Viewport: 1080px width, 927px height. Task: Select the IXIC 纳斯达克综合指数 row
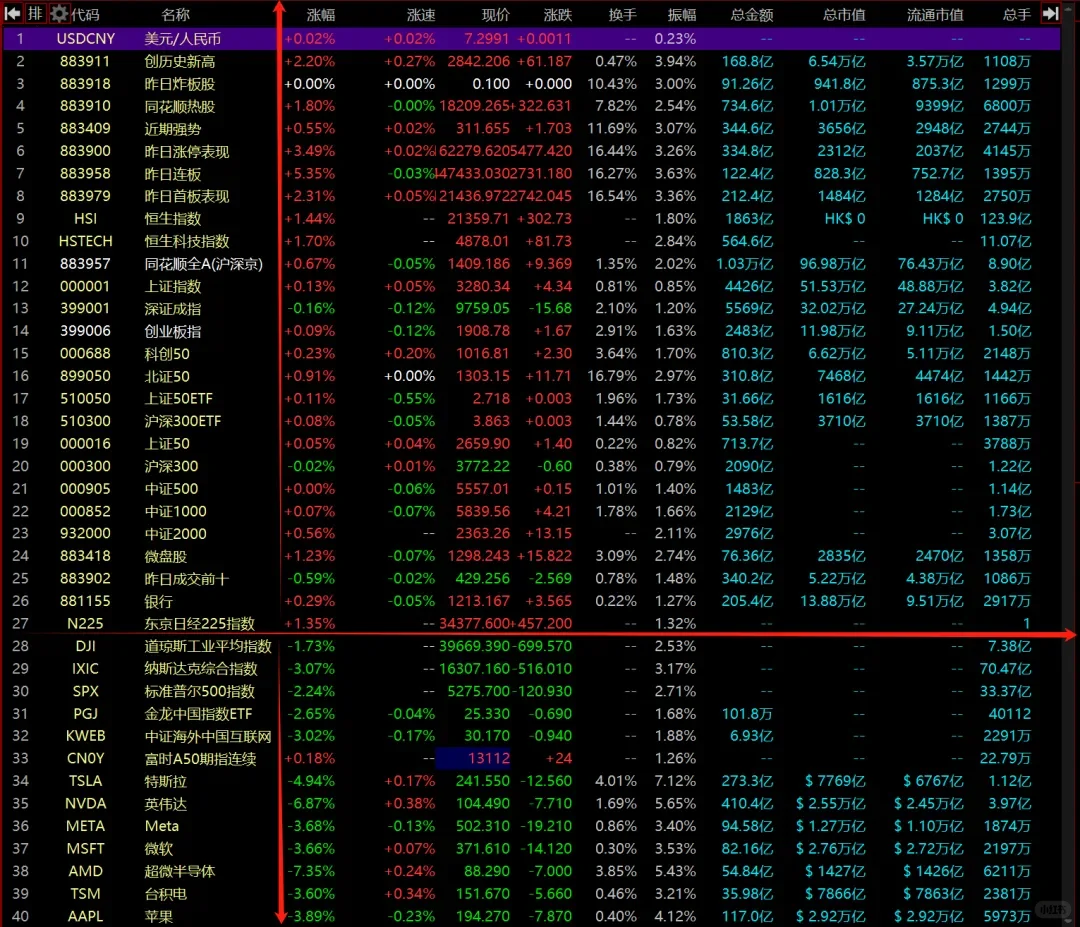[532, 669]
